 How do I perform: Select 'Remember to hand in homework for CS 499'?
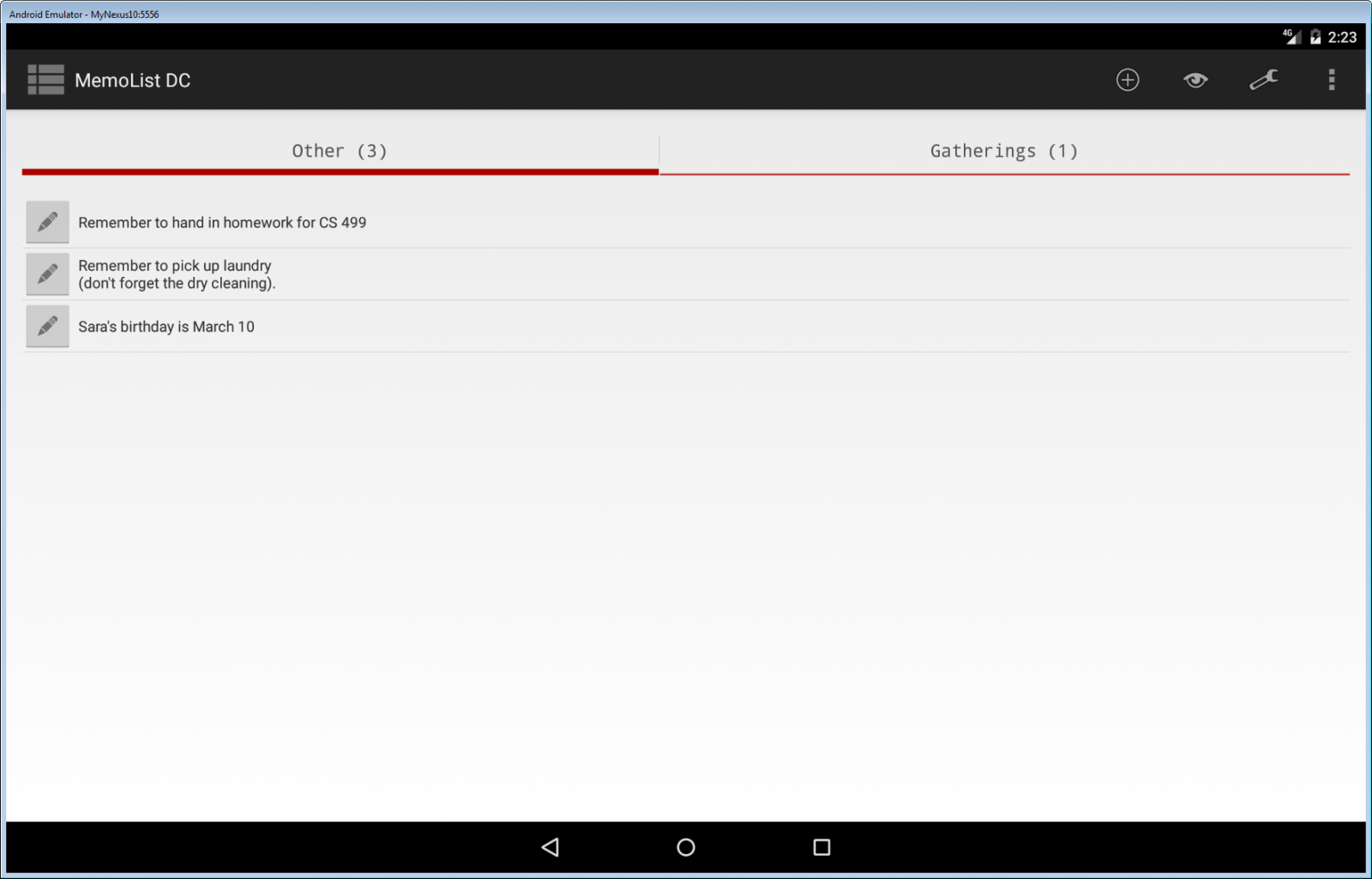pos(222,222)
